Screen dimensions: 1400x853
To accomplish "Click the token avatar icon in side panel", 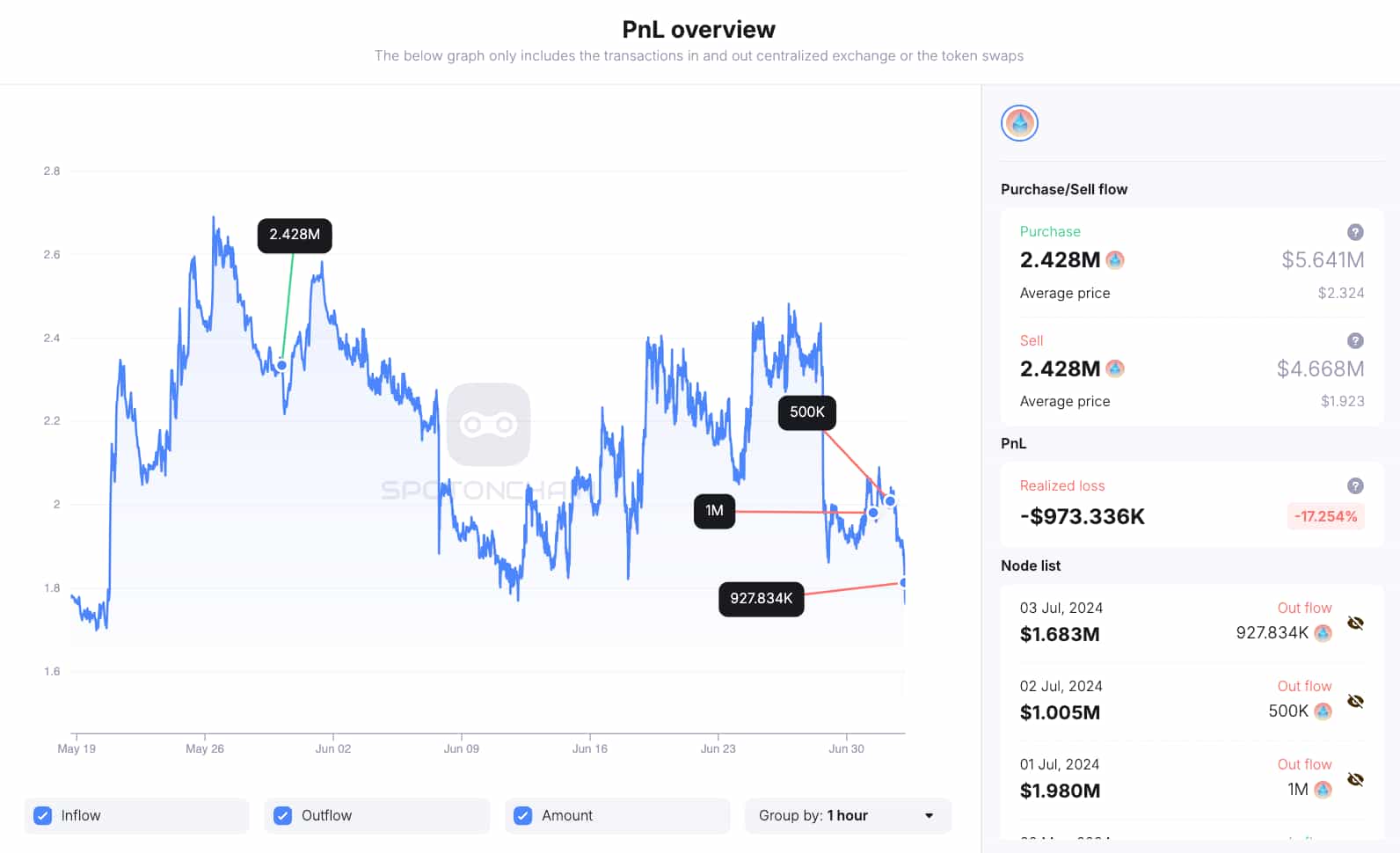I will click(x=1019, y=123).
